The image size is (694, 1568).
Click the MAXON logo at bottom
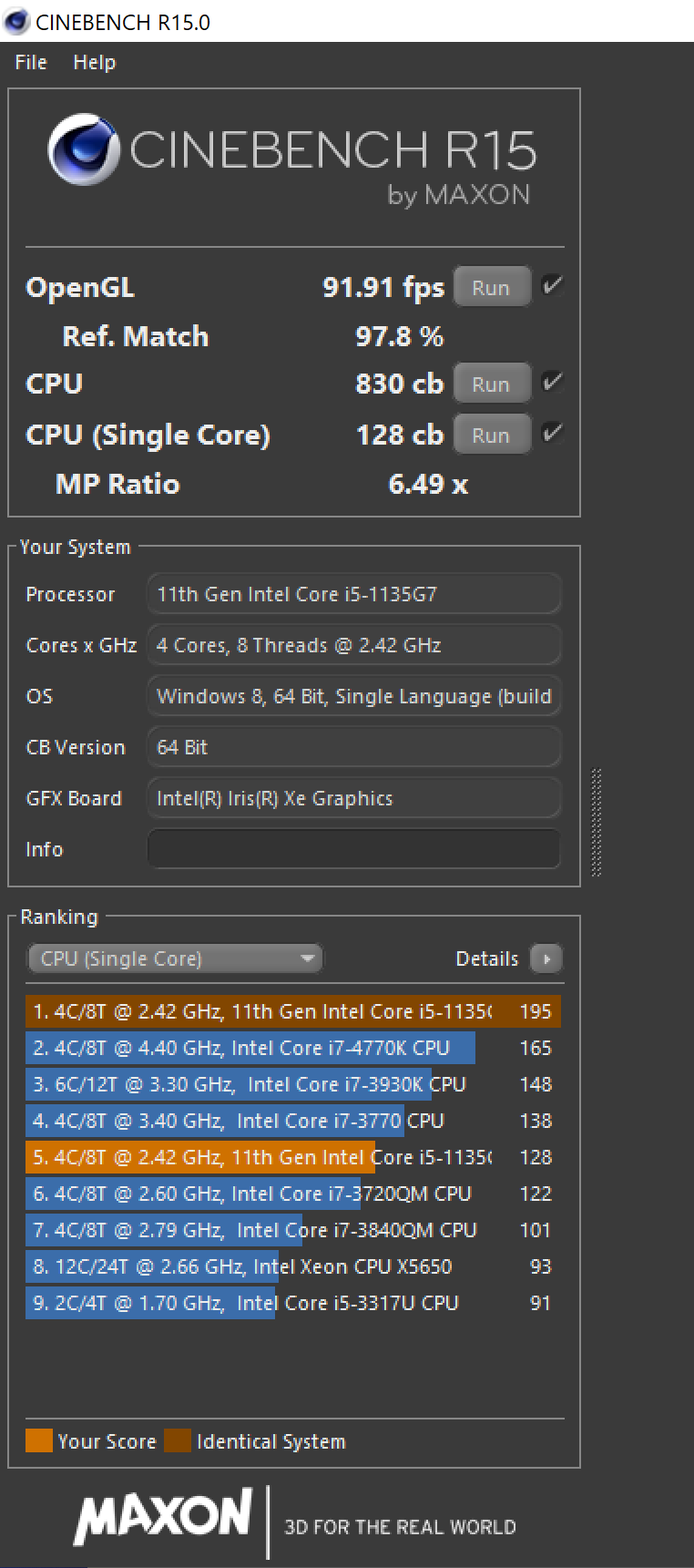click(x=163, y=1517)
